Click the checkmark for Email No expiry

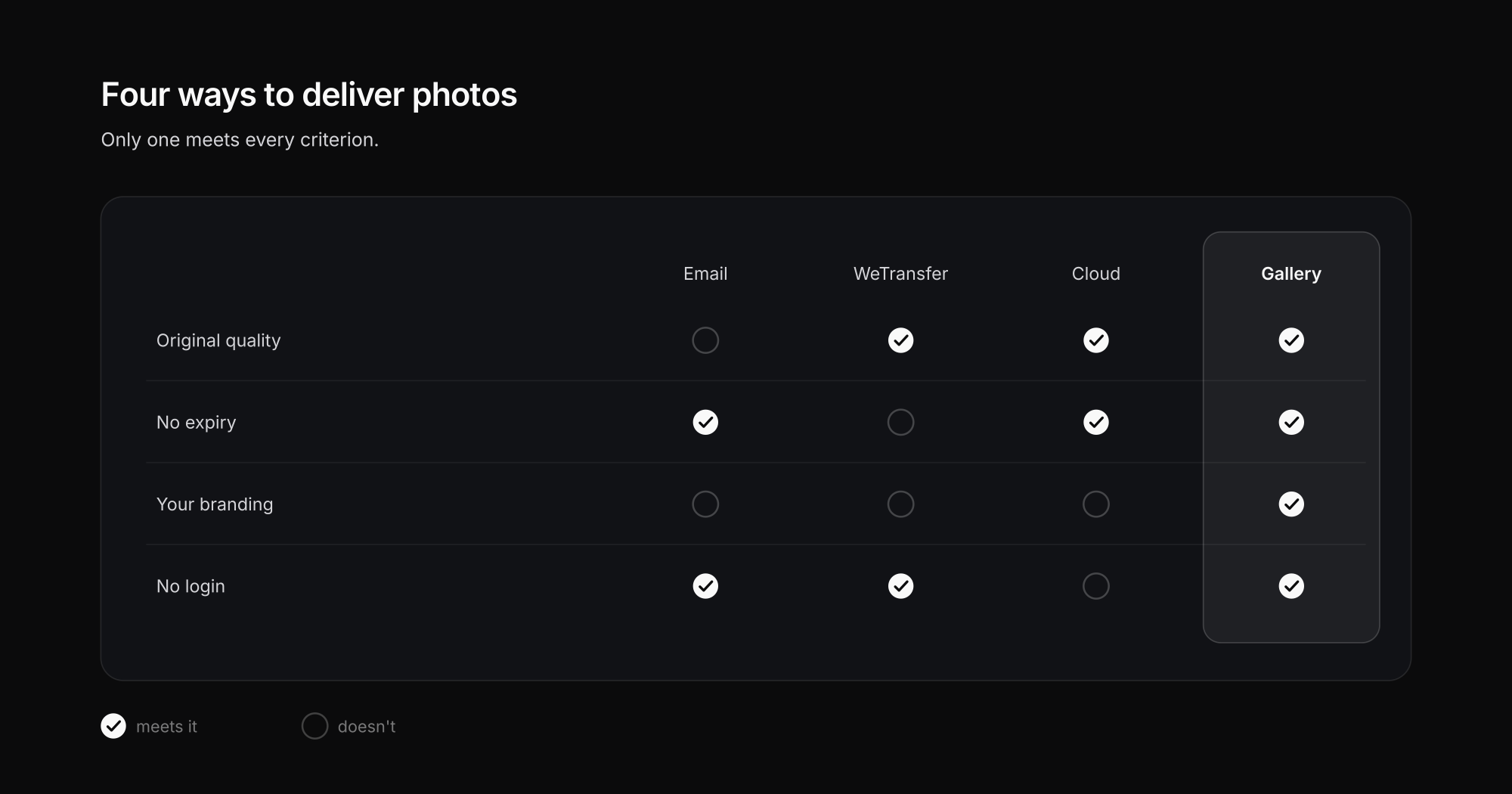[705, 422]
